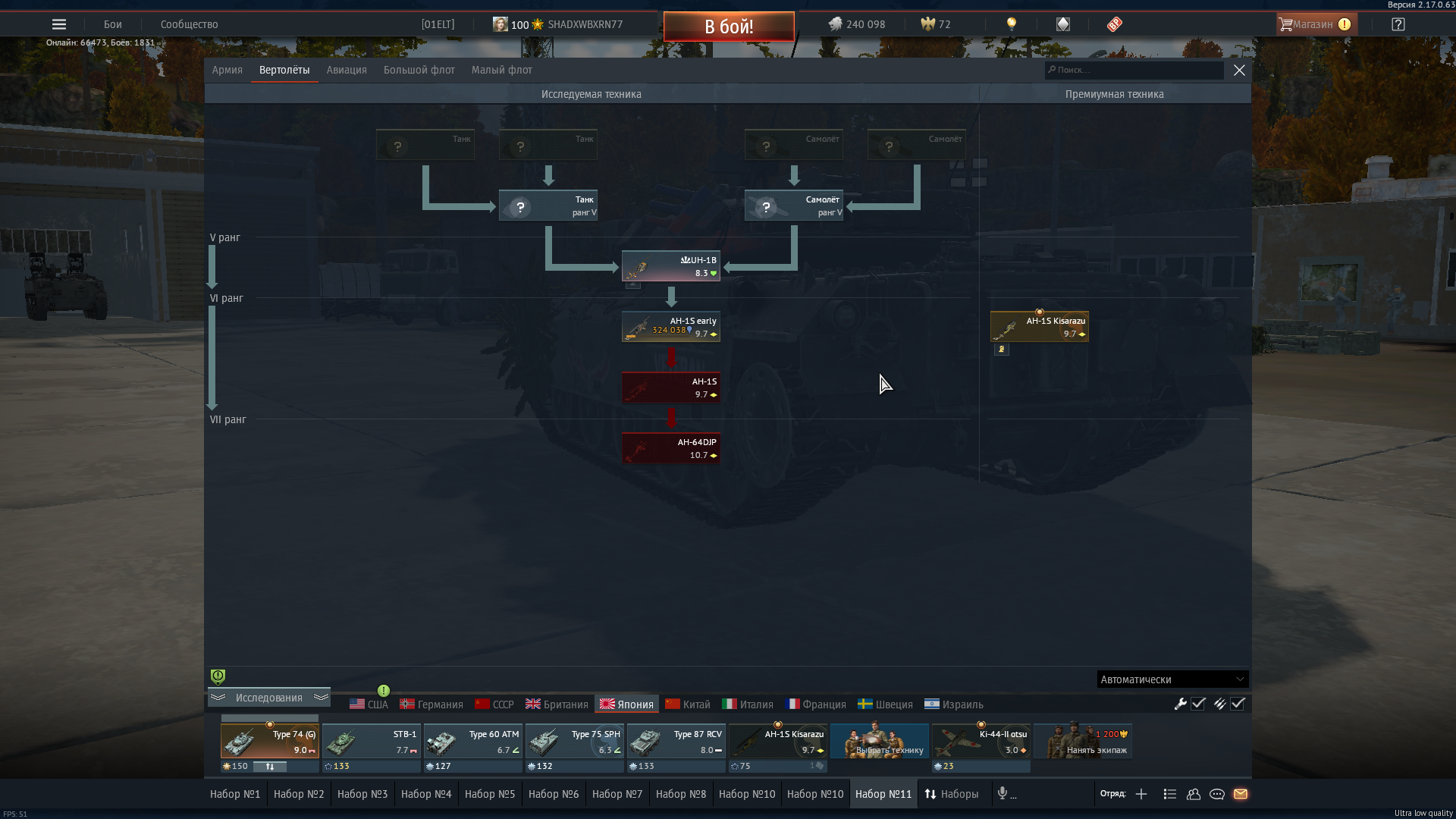Add a squad member with plus icon

tap(1141, 794)
